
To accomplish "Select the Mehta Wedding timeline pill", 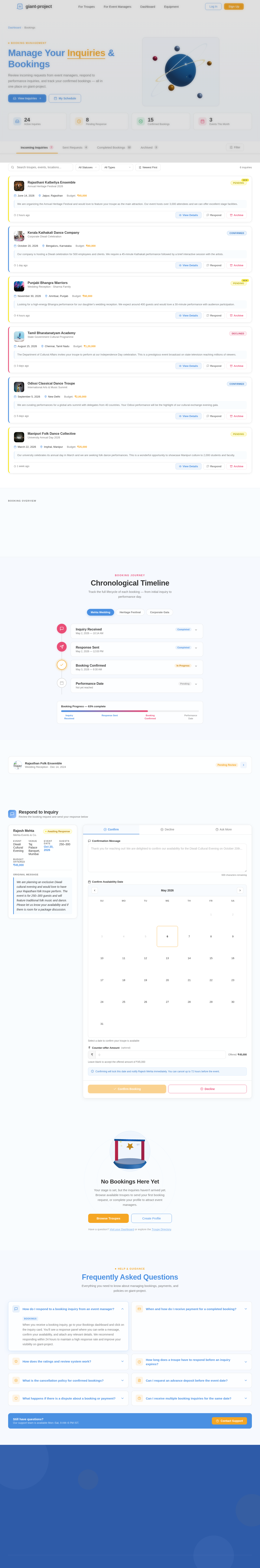I will coord(101,612).
